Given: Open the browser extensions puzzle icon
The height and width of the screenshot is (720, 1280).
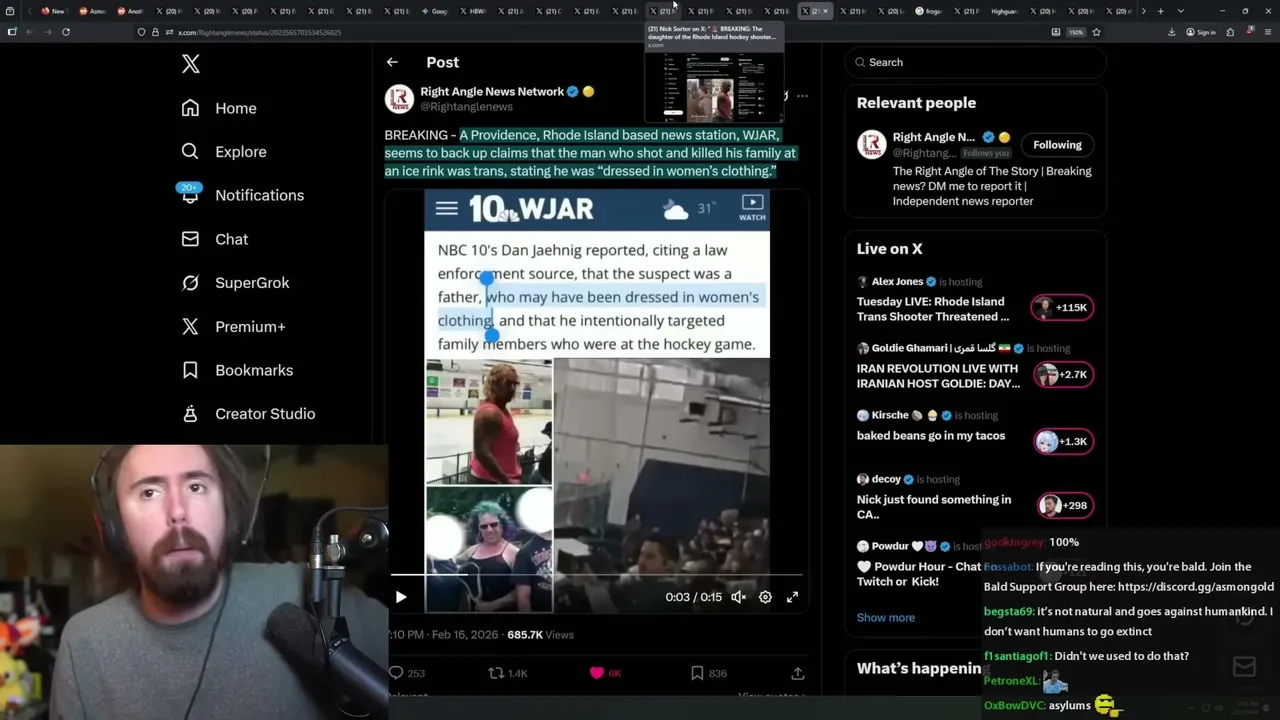Looking at the screenshot, I should [x=1230, y=32].
